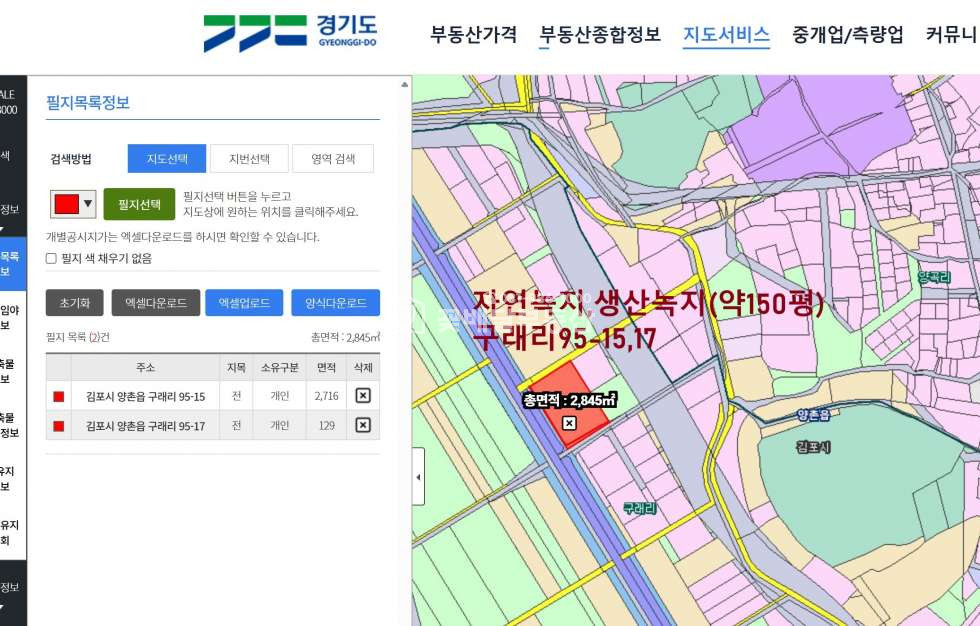Download the template via 양식다운로드
Viewport: 980px width, 626px height.
click(335, 303)
